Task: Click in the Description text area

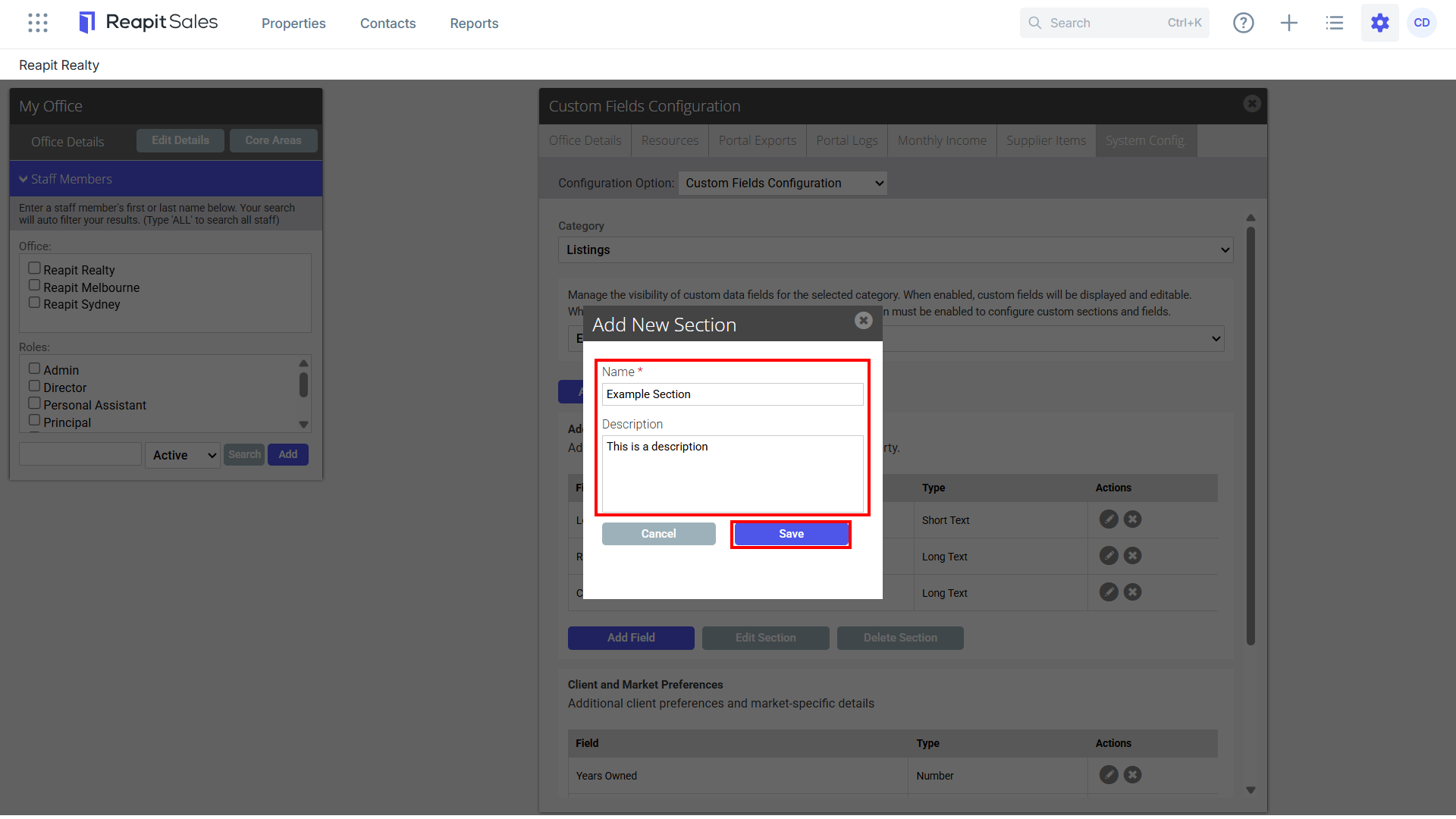Action: tap(733, 474)
